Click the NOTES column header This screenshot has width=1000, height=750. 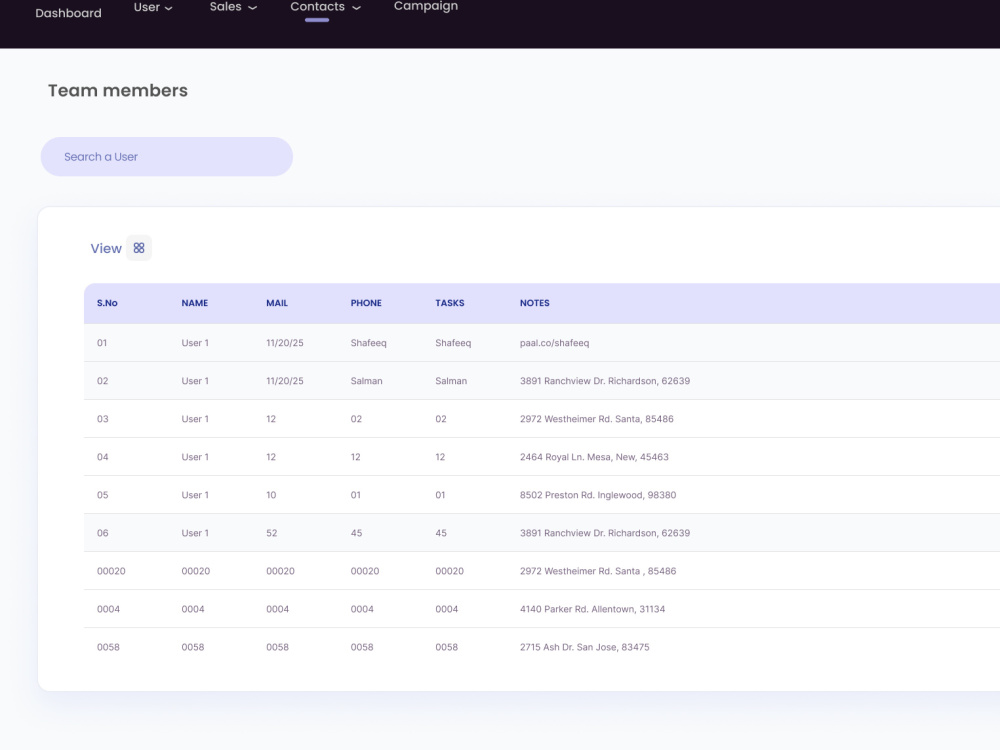pos(534,303)
